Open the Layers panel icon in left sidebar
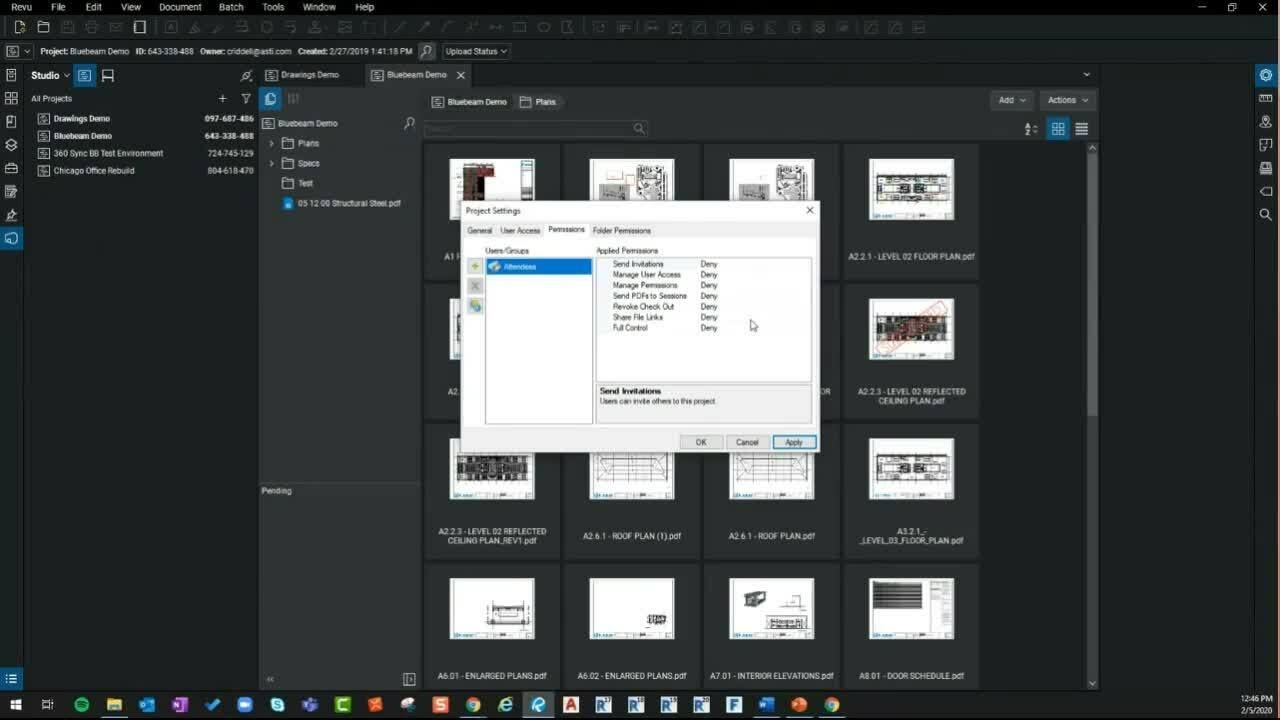This screenshot has width=1280, height=720. (x=11, y=145)
